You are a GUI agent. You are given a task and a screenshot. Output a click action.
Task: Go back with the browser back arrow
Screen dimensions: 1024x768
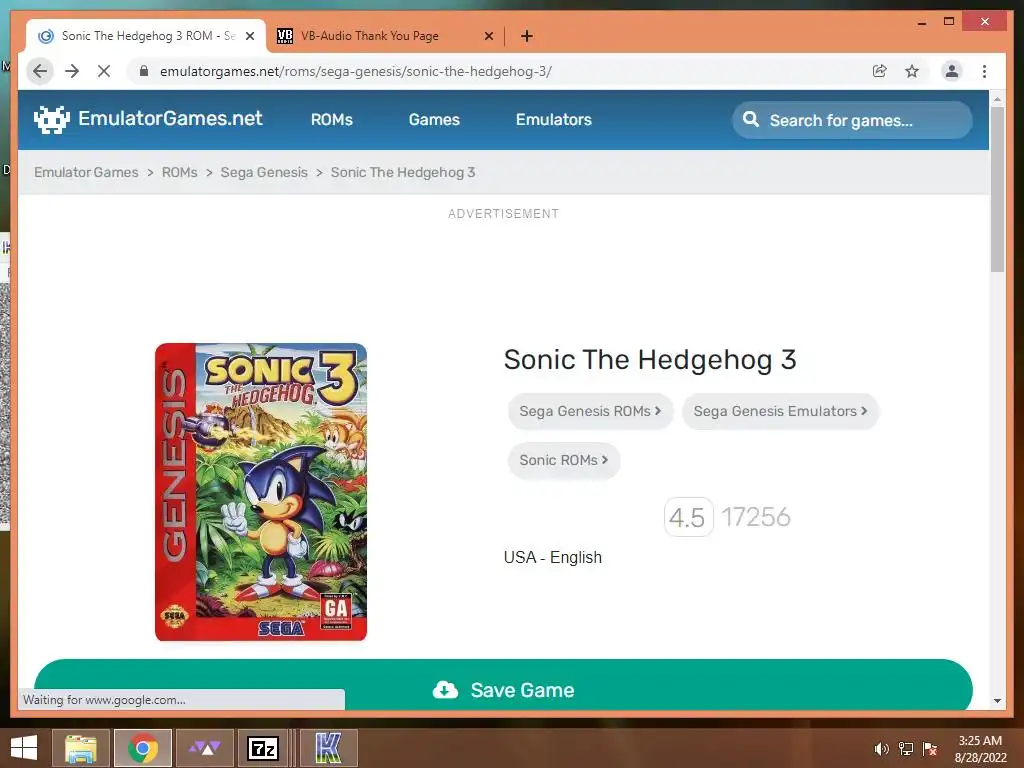tap(40, 71)
